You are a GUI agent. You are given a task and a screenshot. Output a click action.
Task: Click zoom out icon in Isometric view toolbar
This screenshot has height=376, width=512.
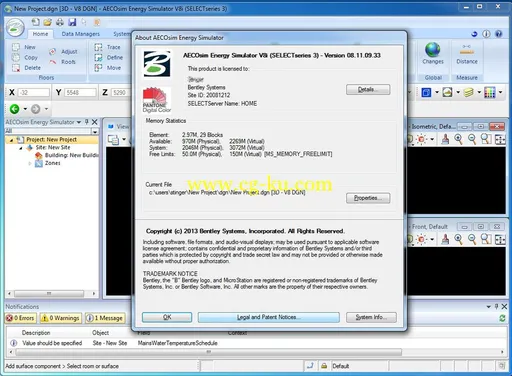pos(472,139)
